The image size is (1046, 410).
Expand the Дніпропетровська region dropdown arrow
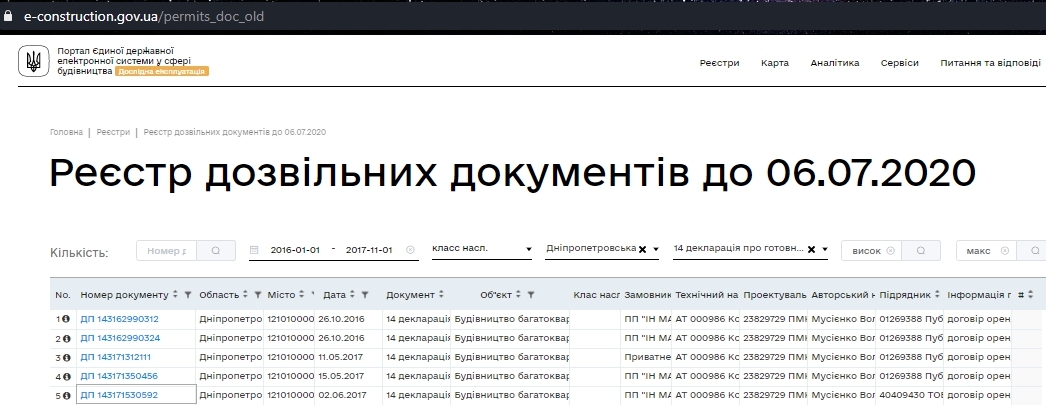(656, 249)
